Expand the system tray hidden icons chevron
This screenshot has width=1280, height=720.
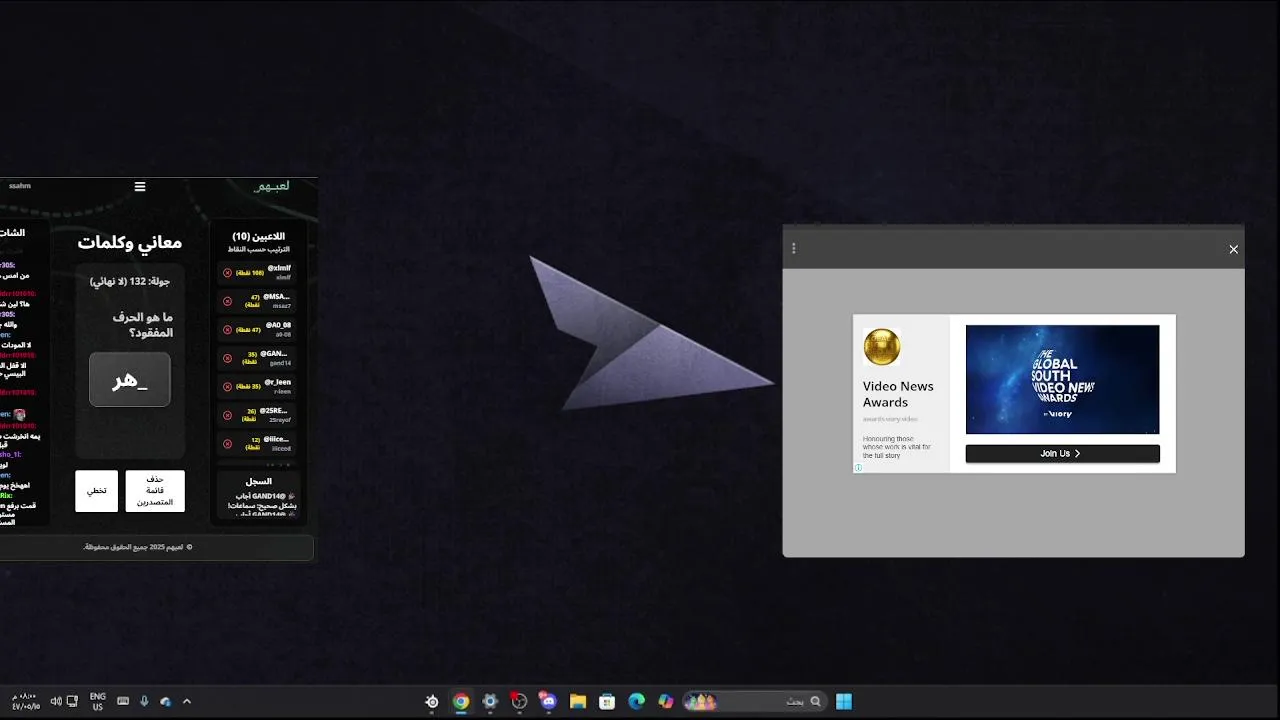pos(186,702)
